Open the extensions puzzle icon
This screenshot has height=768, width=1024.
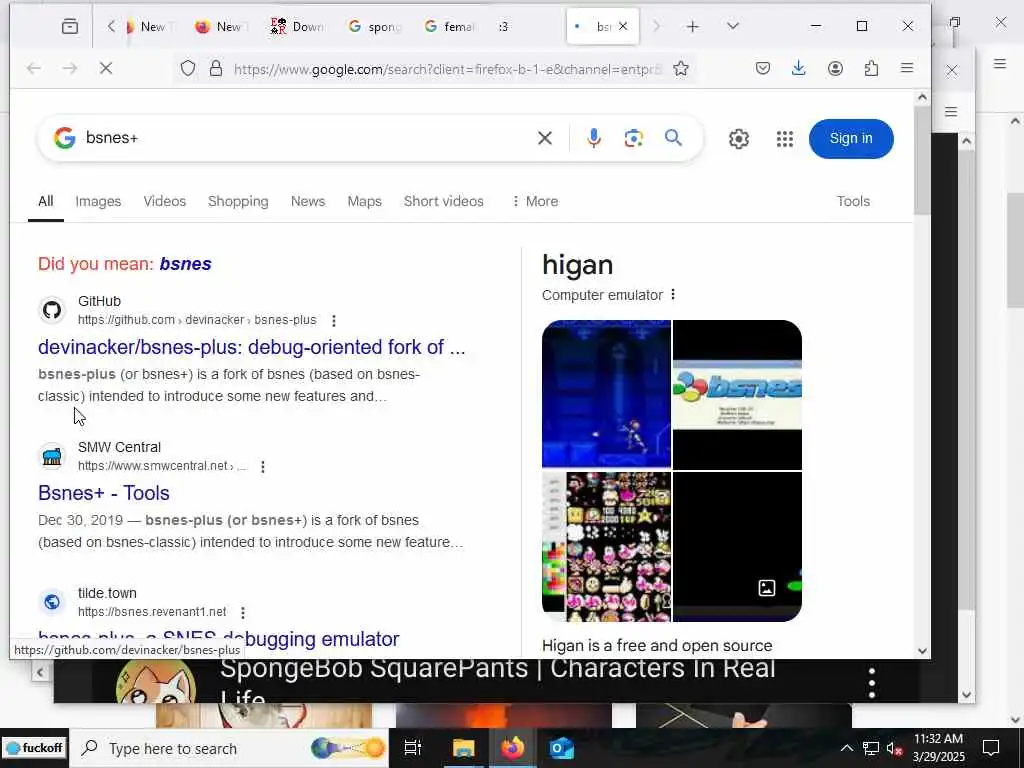pos(871,68)
